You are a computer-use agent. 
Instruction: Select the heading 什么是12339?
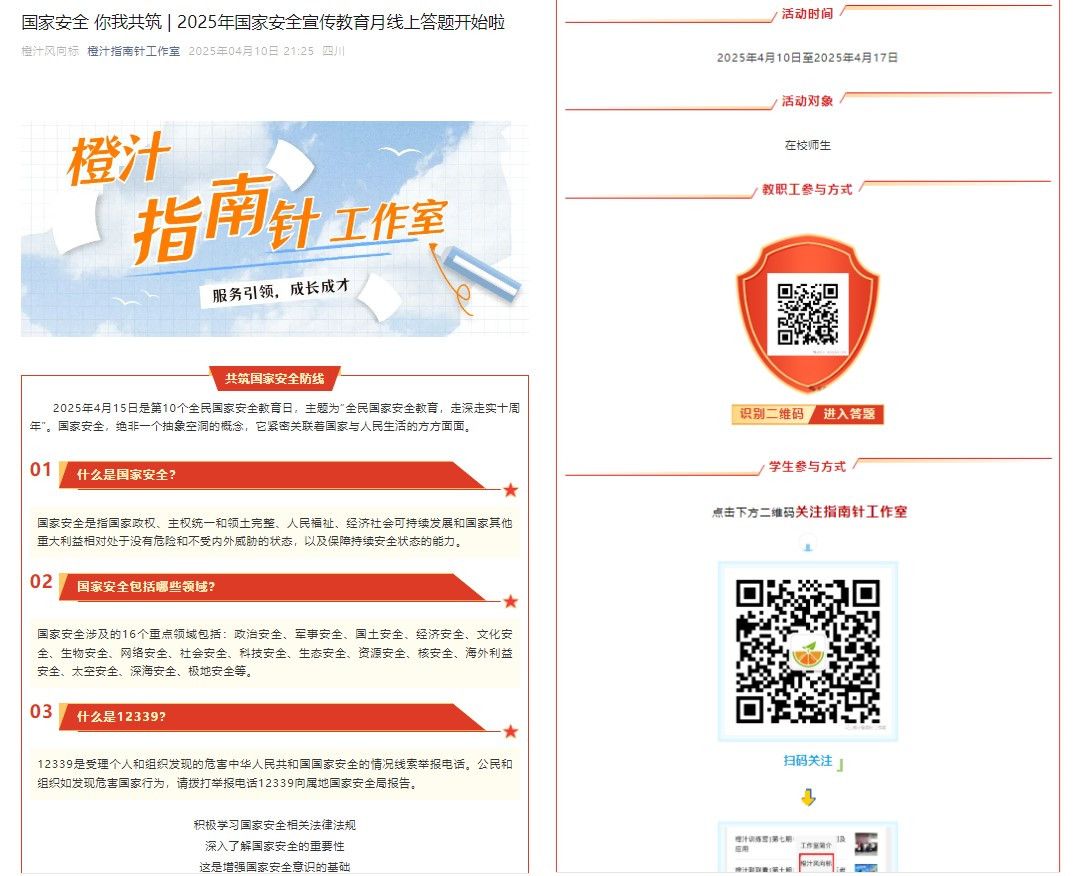pos(121,717)
